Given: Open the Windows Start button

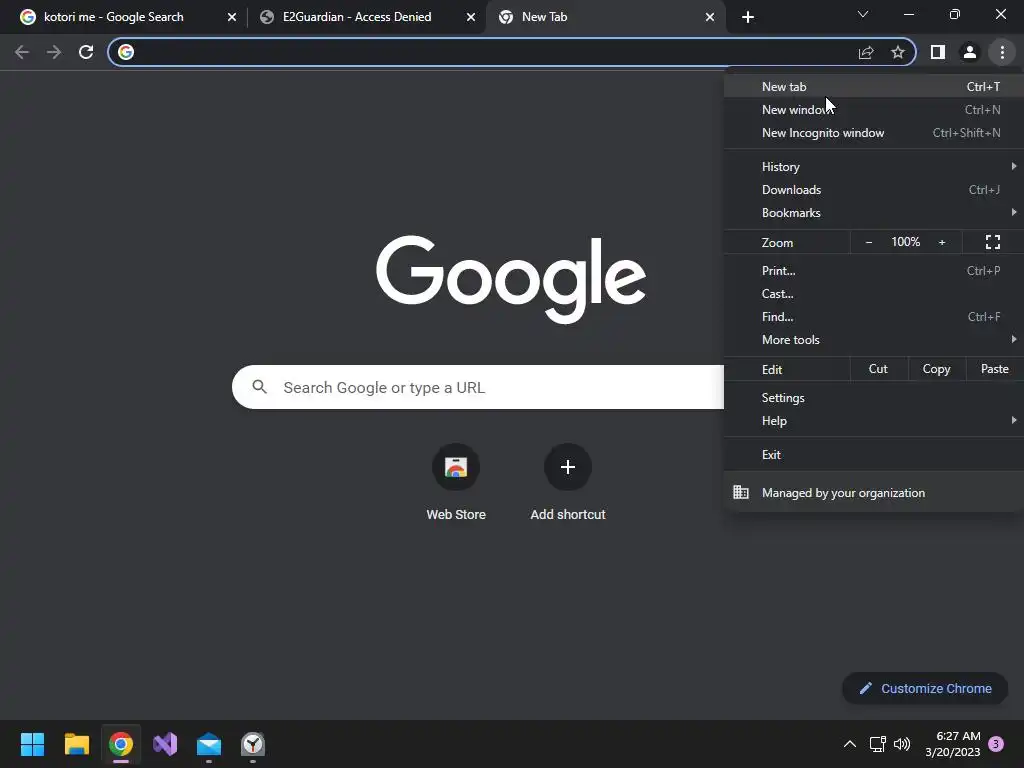Looking at the screenshot, I should 32,744.
